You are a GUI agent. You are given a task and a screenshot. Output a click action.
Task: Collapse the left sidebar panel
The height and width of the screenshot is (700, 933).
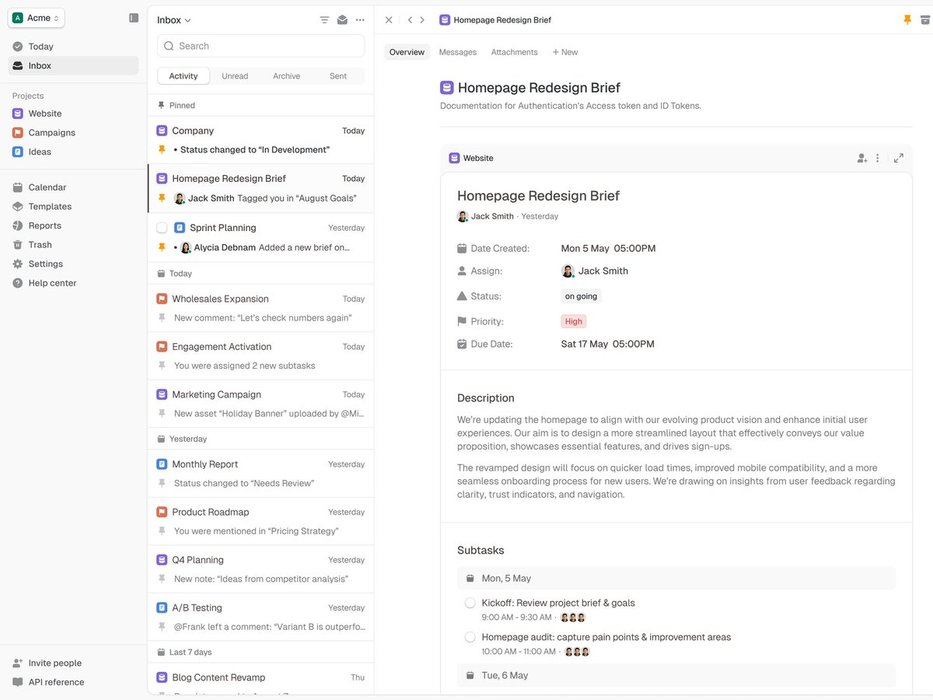[x=134, y=18]
